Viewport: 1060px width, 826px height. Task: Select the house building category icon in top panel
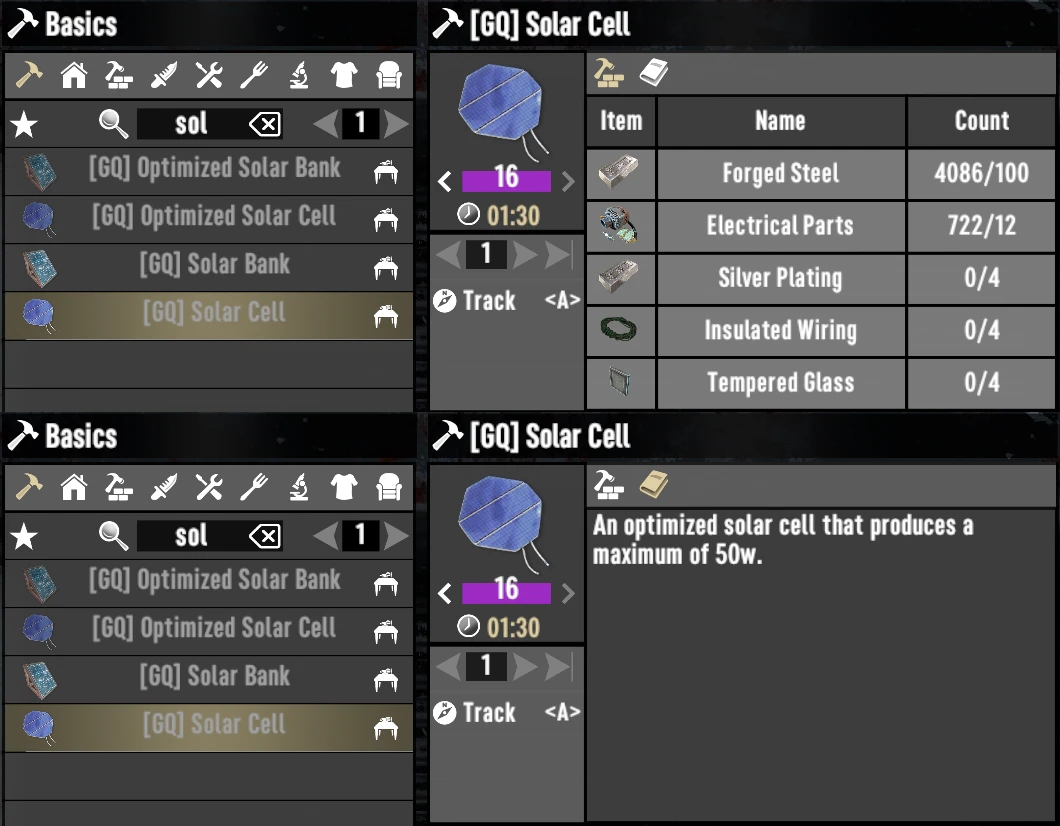74,75
